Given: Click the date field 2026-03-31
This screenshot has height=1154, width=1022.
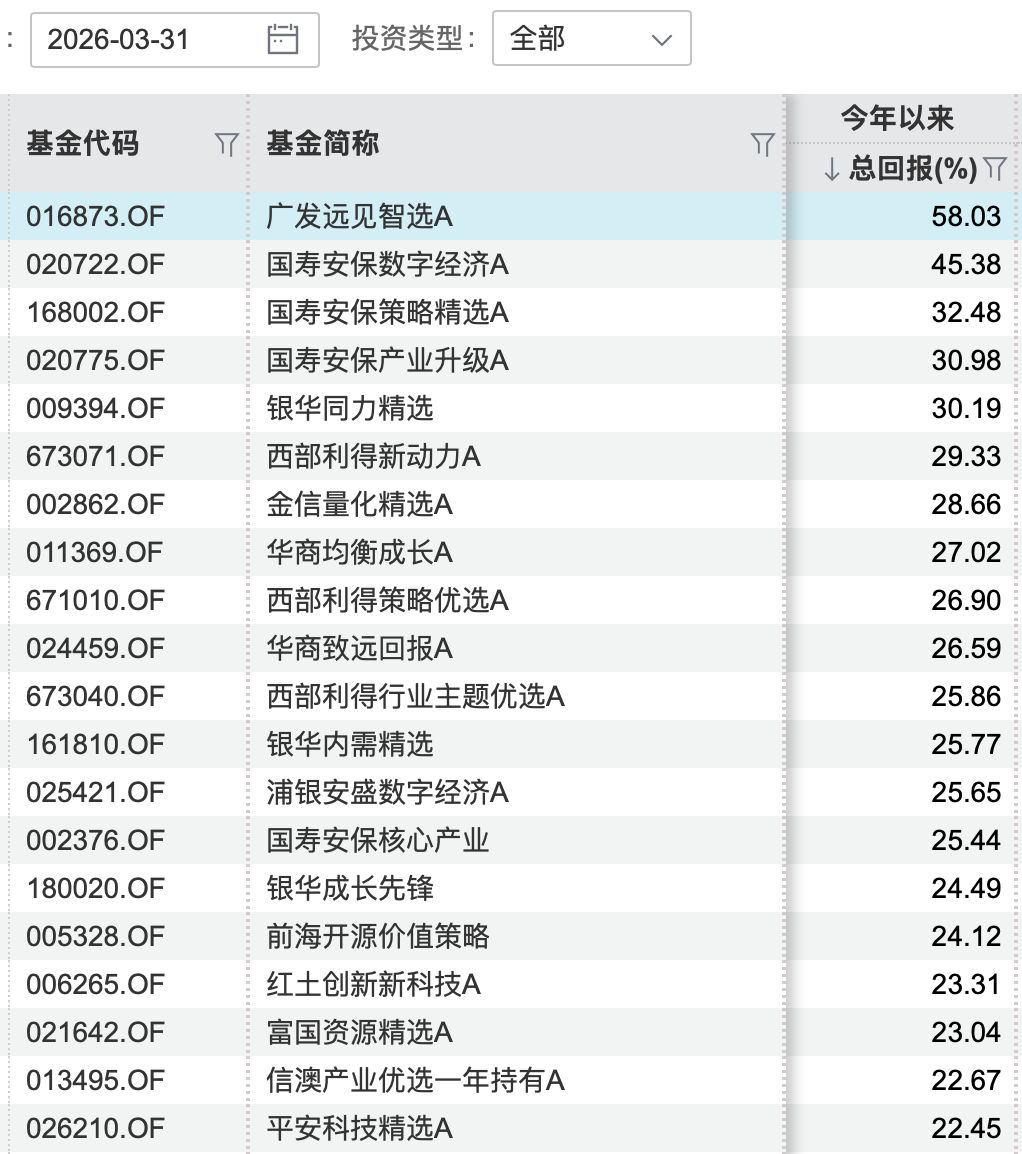Looking at the screenshot, I should (x=150, y=39).
